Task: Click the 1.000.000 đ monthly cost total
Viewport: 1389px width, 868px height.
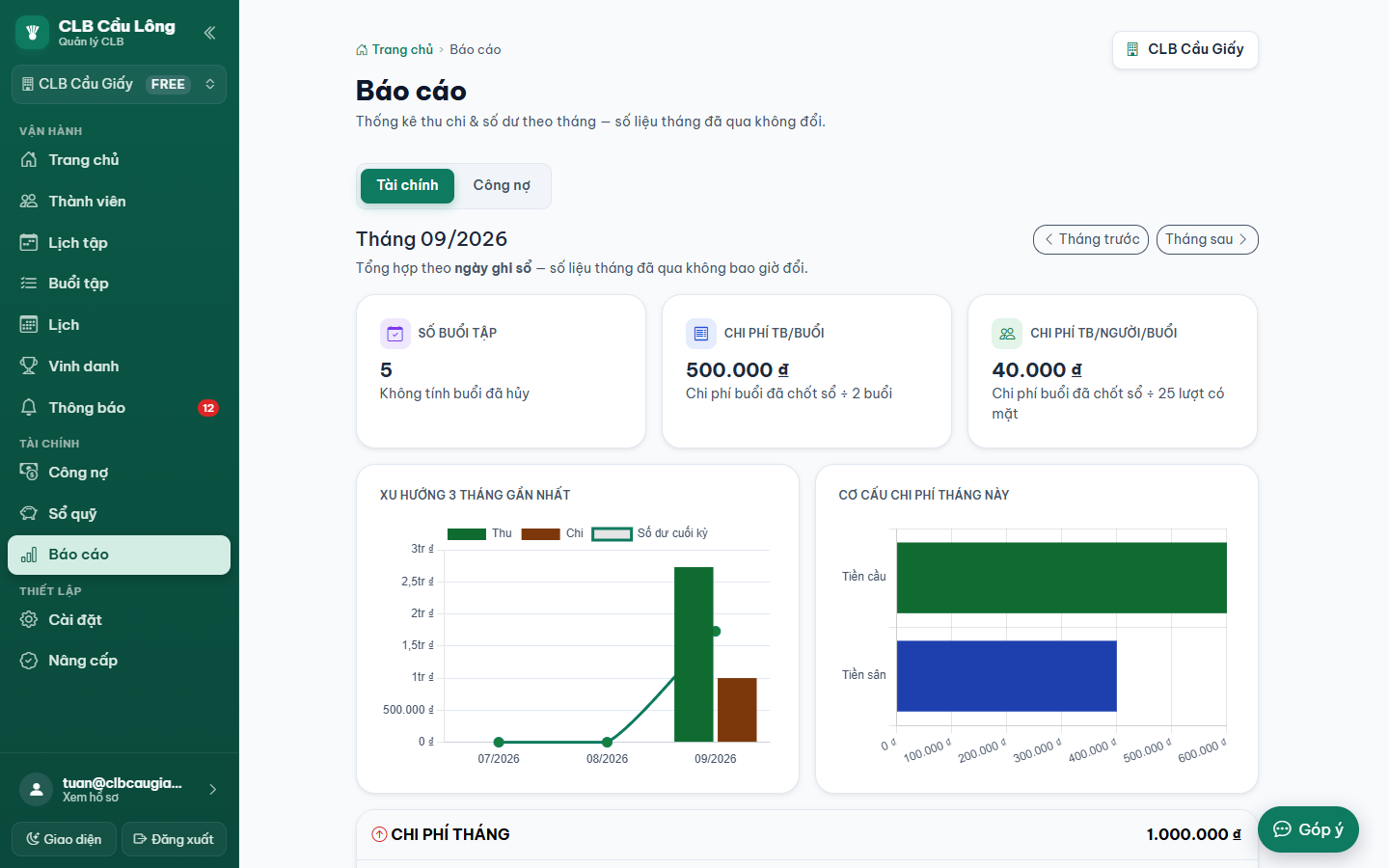Action: click(x=1193, y=834)
